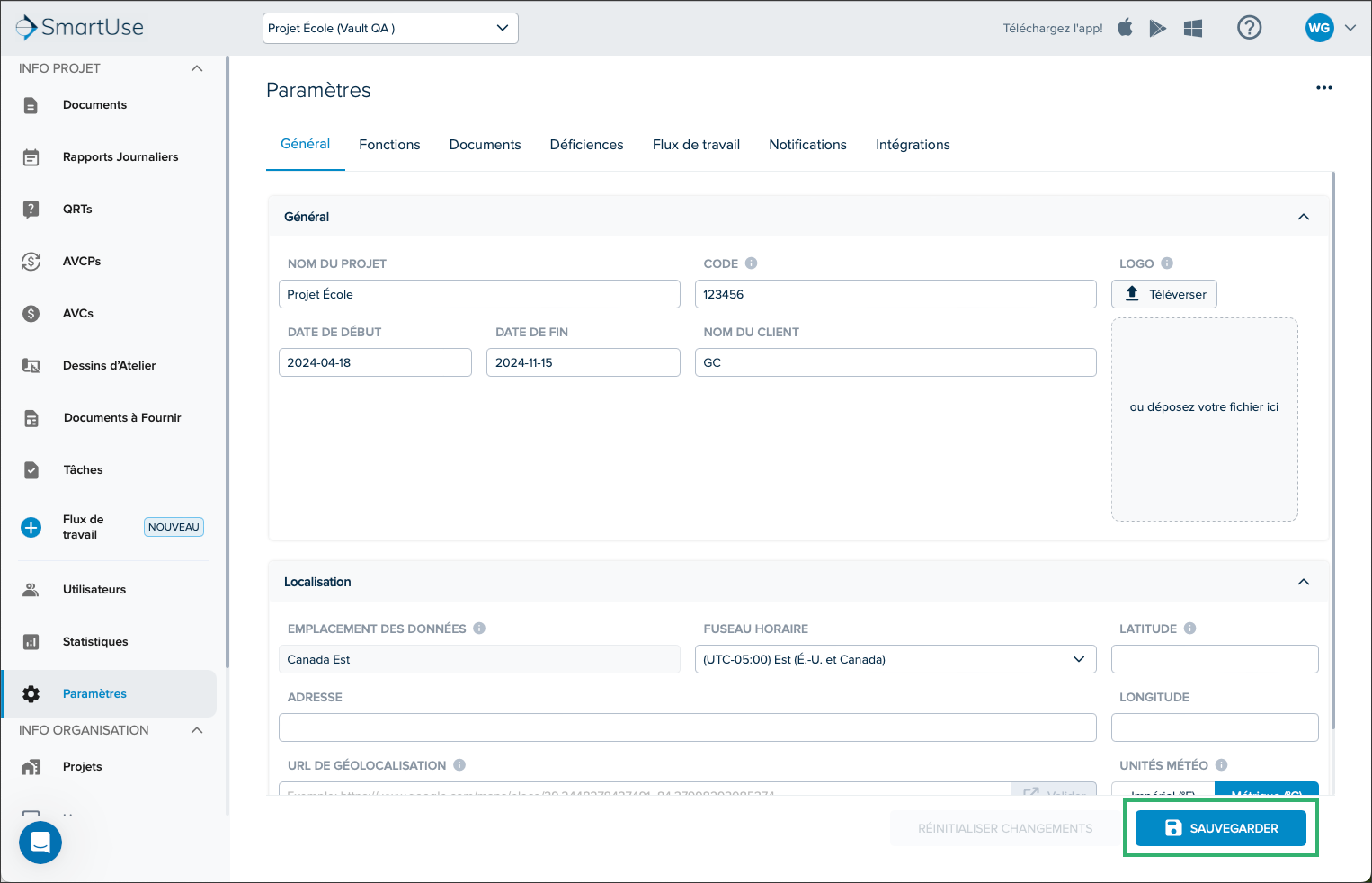Click the Nom du projet input field
1372x883 pixels.
pos(479,294)
